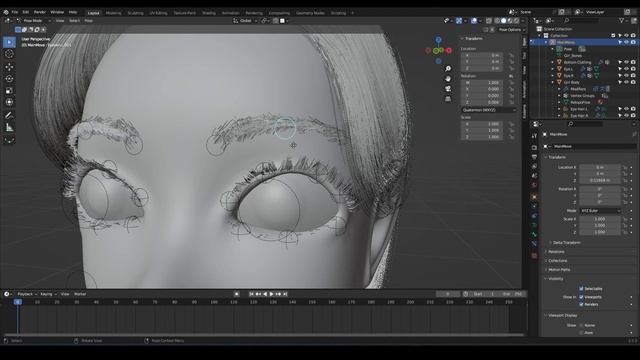Screen dimensions: 640x360
Task: Hide Girl Body with its eye icon
Action: (x=627, y=82)
